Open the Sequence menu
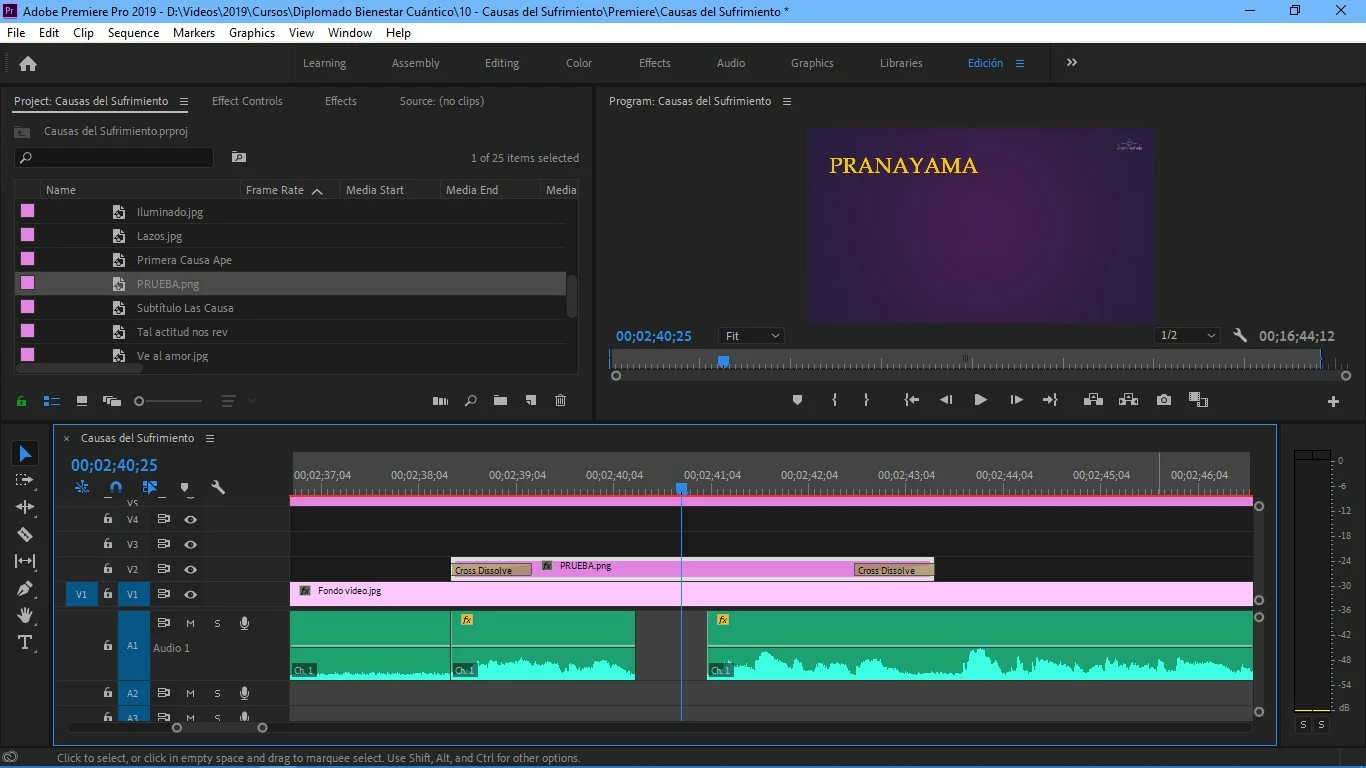 pos(133,33)
